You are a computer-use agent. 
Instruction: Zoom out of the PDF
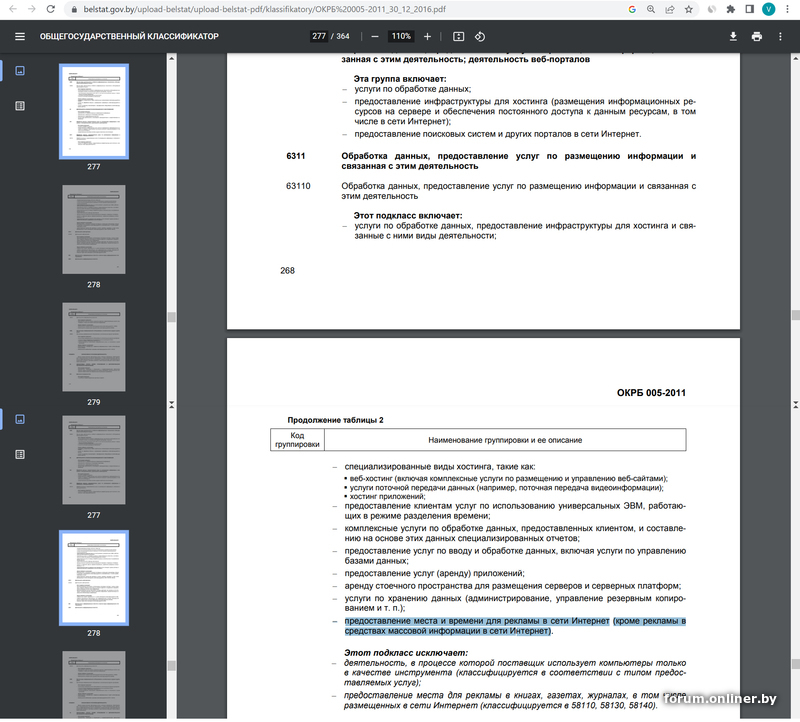pyautogui.click(x=375, y=36)
